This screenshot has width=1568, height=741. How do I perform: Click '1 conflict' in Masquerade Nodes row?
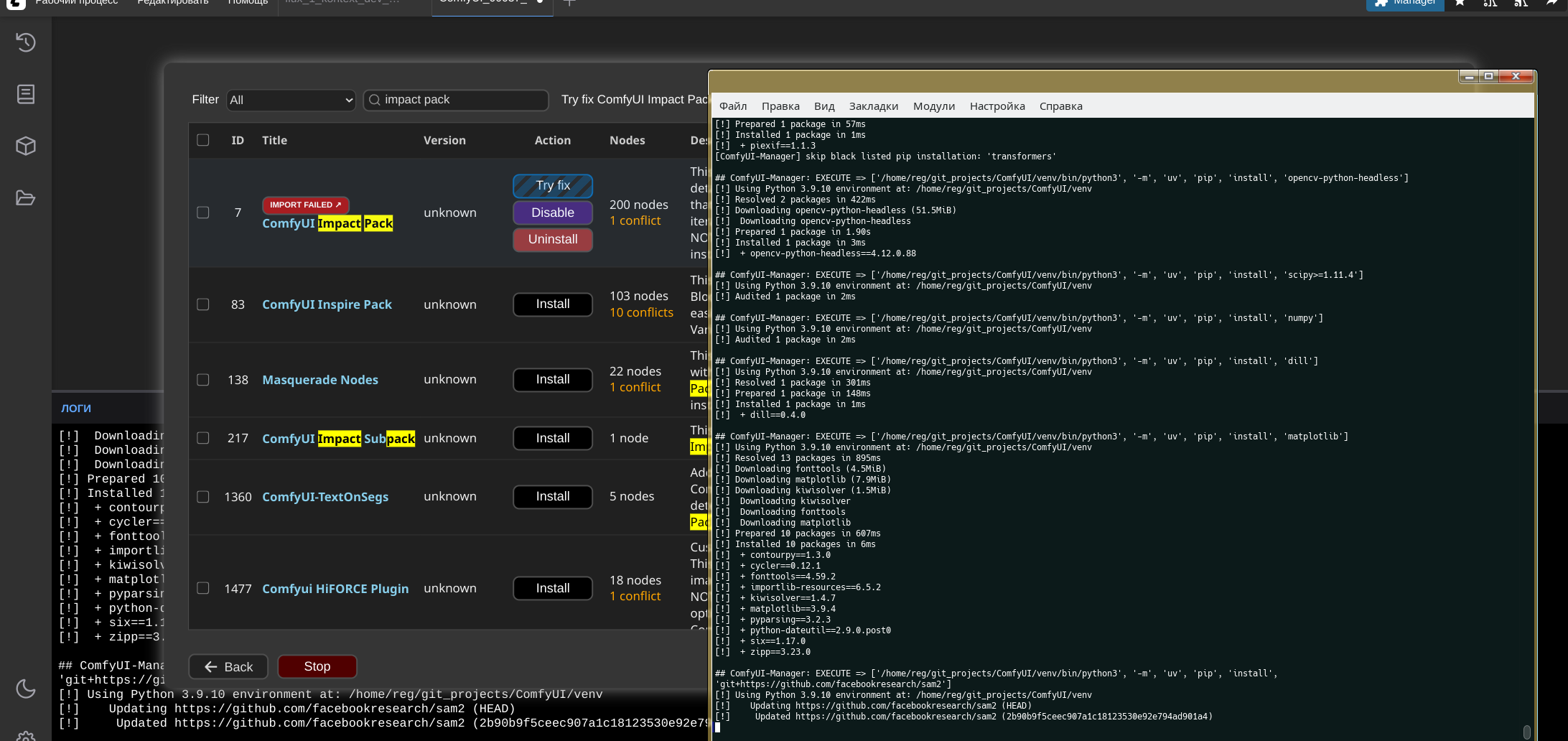tap(635, 387)
